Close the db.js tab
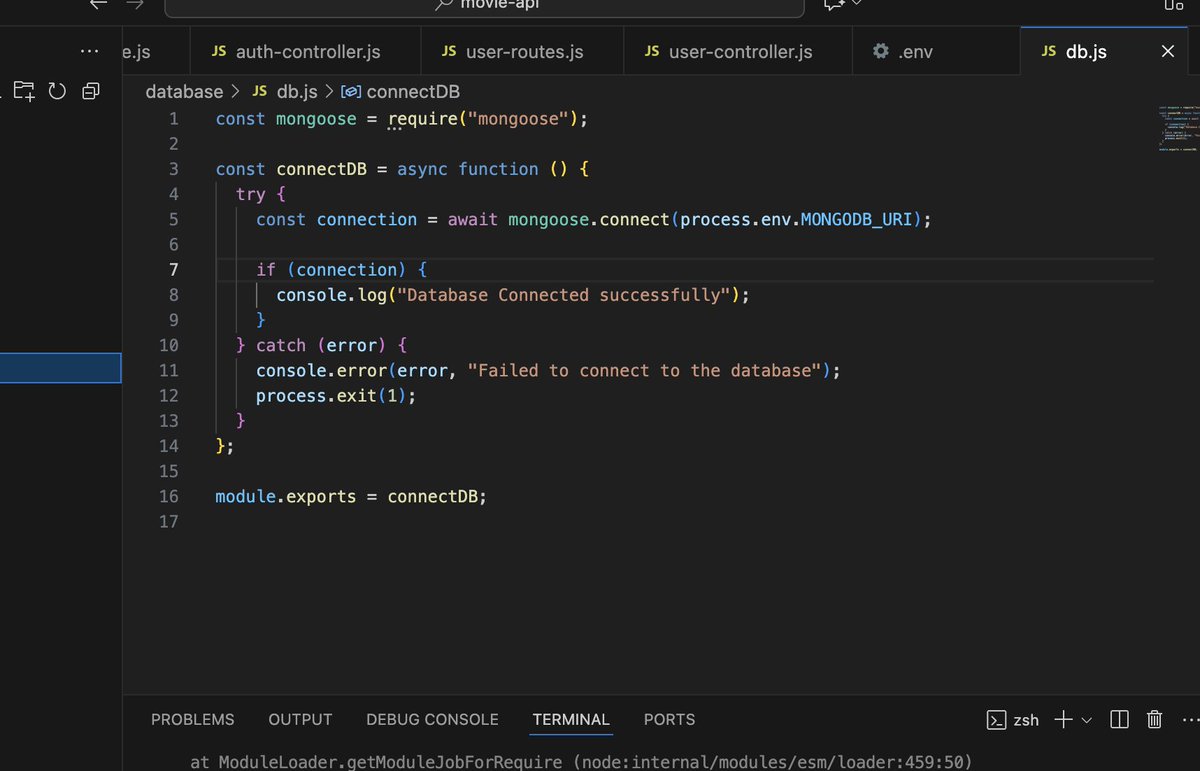Viewport: 1200px width, 771px height. [x=1167, y=51]
